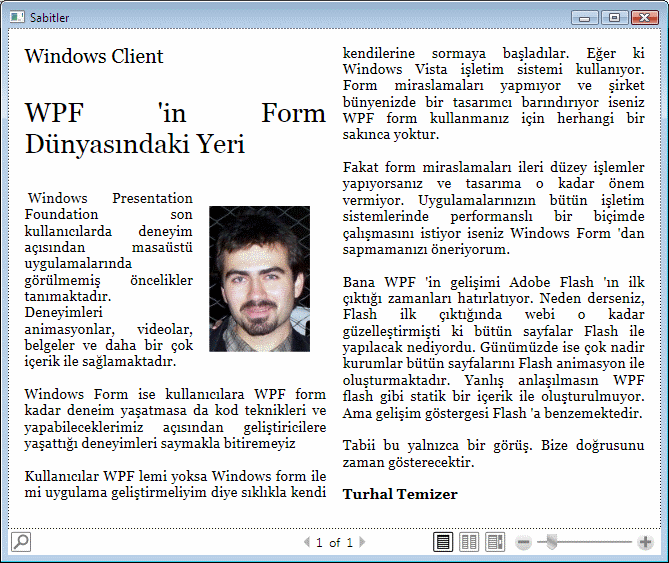
Task: Click the '1 of 1' page indicator
Action: pyautogui.click(x=334, y=543)
